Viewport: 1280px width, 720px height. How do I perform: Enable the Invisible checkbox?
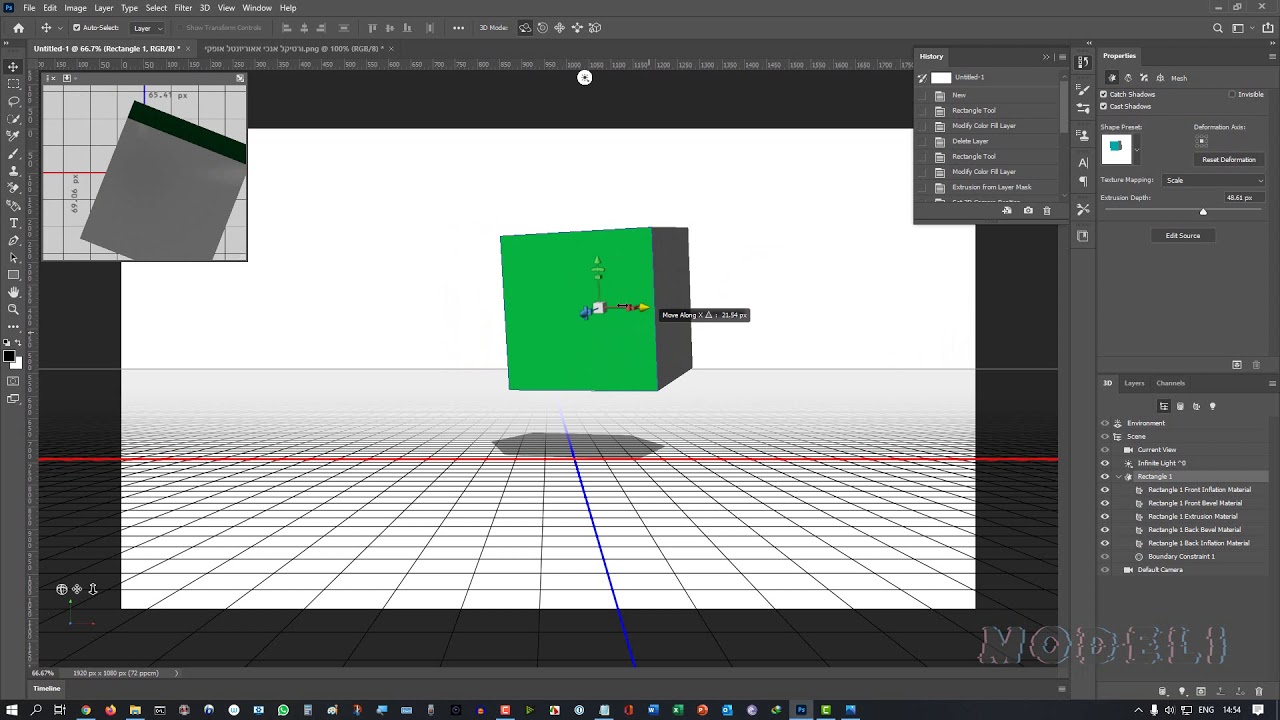(x=1232, y=94)
